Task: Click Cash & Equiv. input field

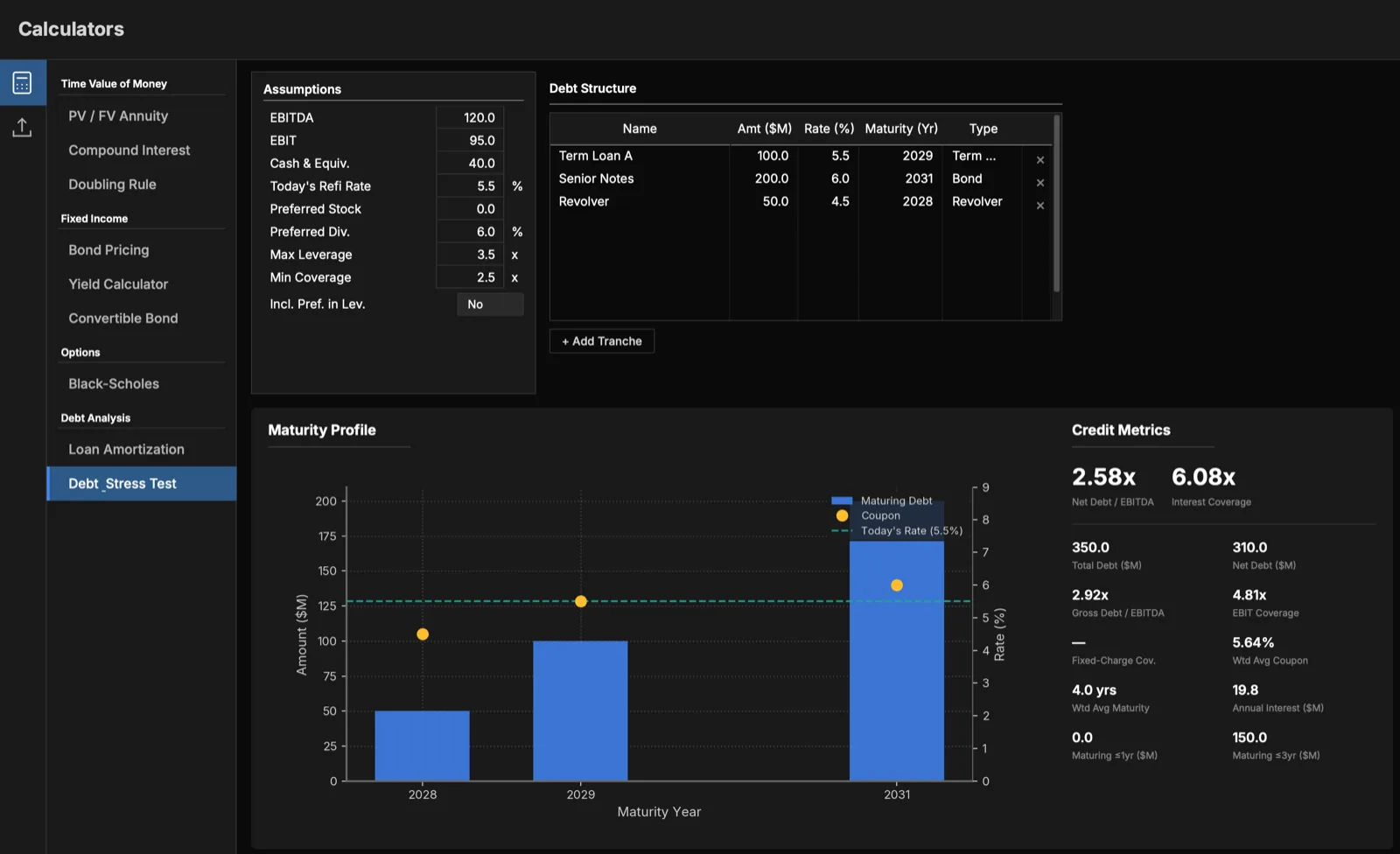Action: (470, 163)
